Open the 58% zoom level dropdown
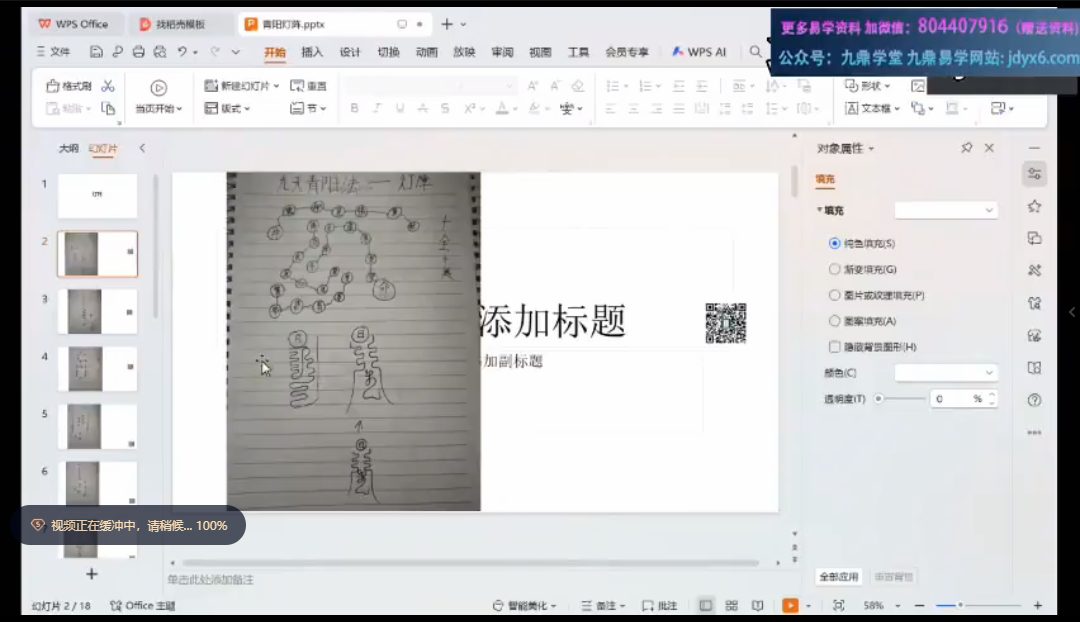1080x622 pixels. pos(879,606)
